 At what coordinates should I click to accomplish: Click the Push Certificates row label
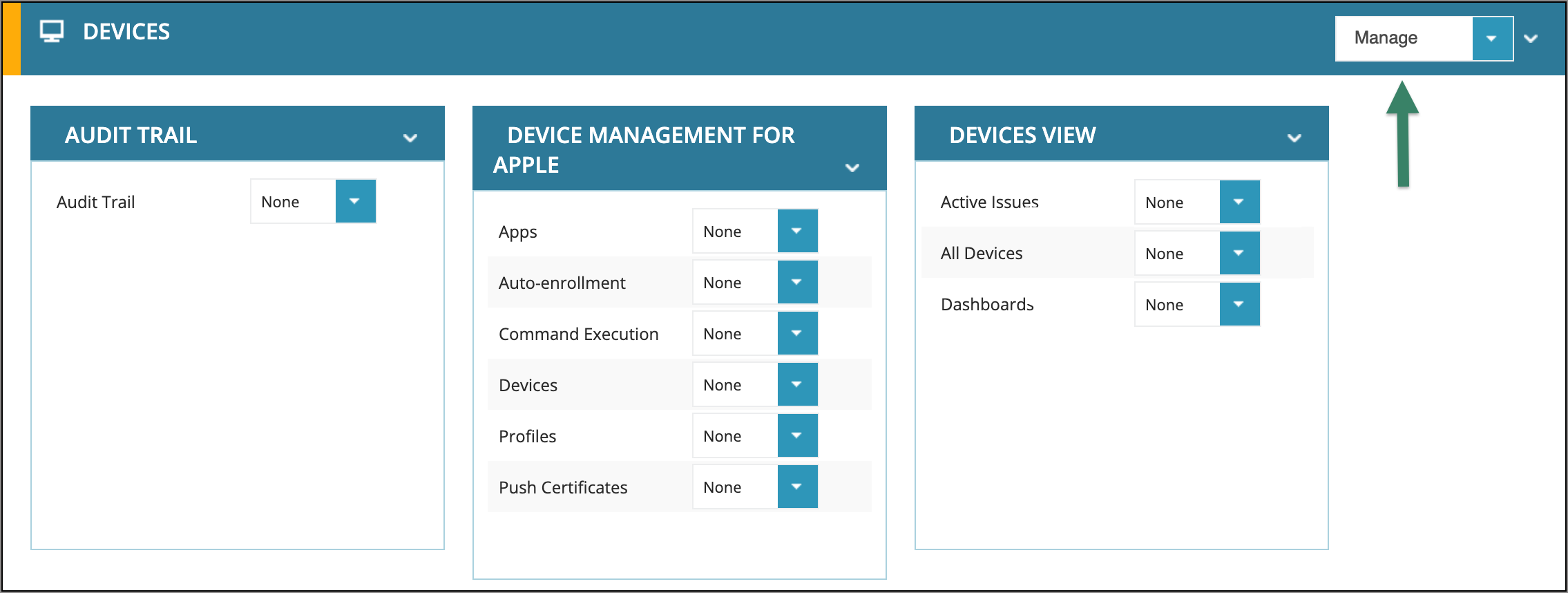coord(563,487)
